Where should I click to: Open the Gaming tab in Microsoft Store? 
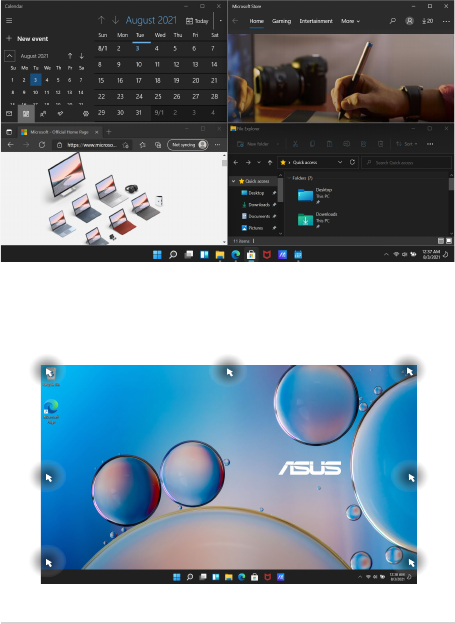(281, 21)
